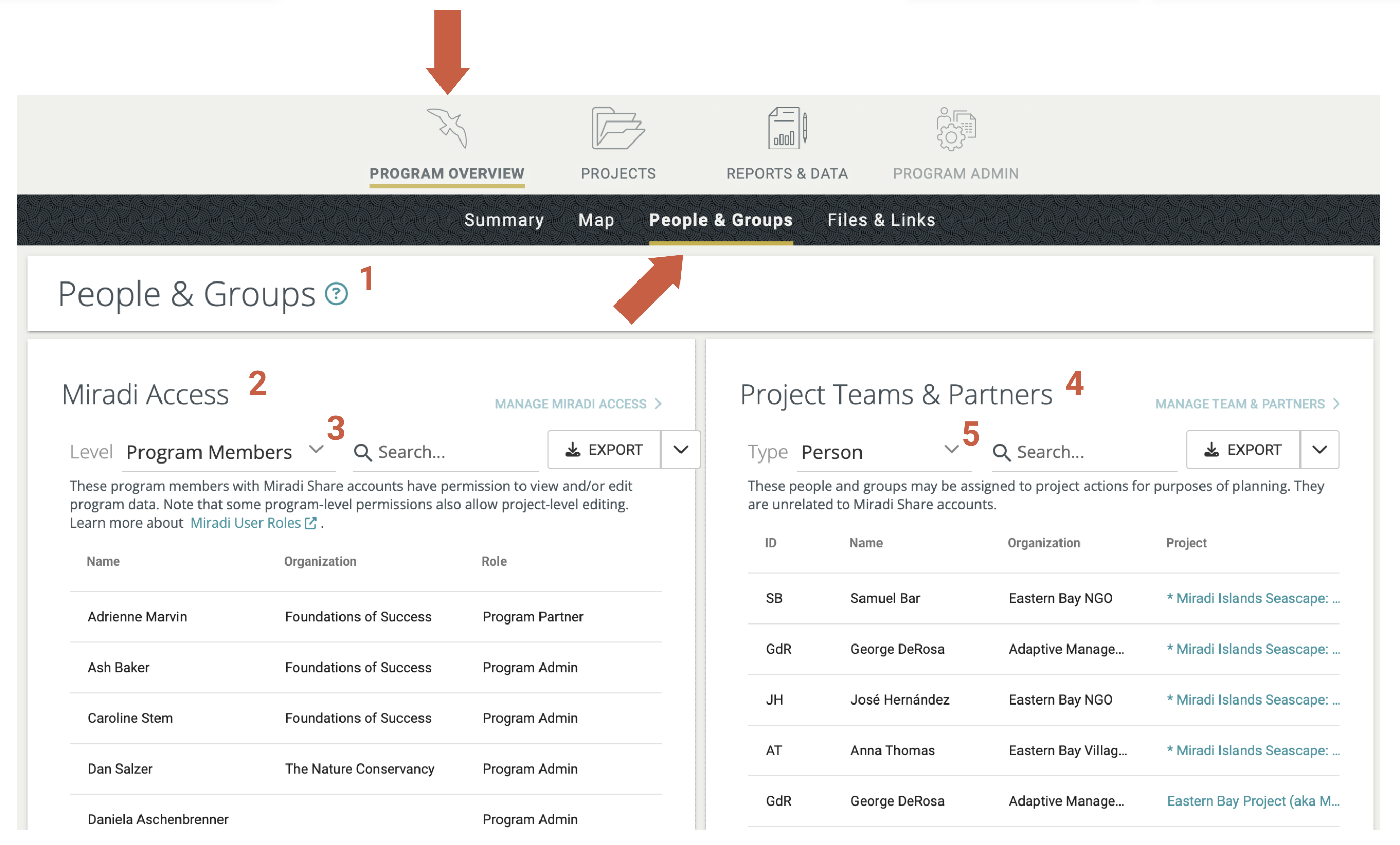Click the help icon beside People & Groups heading

click(336, 294)
